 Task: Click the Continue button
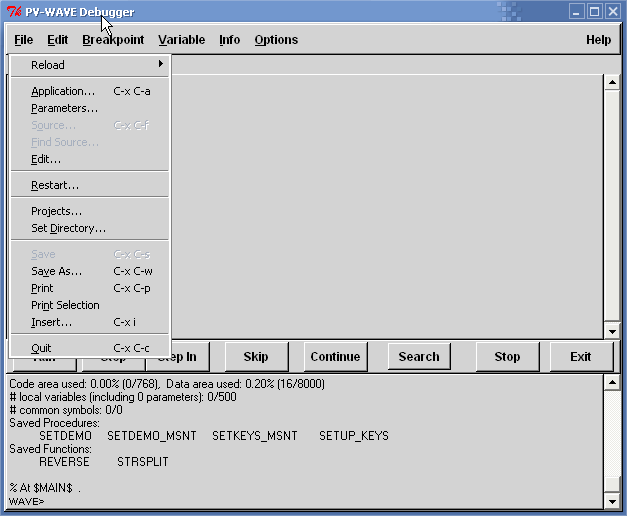(335, 356)
